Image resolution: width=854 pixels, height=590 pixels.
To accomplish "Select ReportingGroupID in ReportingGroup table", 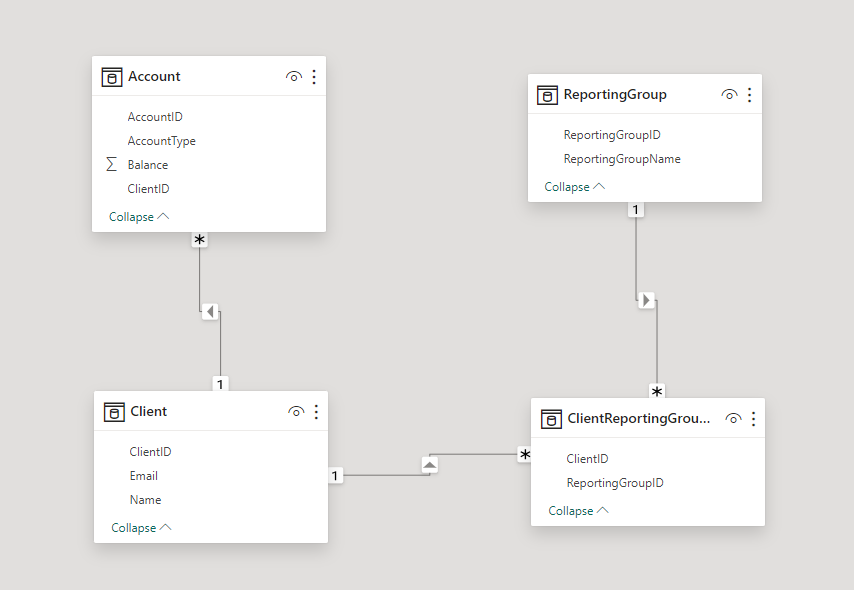I will point(612,135).
